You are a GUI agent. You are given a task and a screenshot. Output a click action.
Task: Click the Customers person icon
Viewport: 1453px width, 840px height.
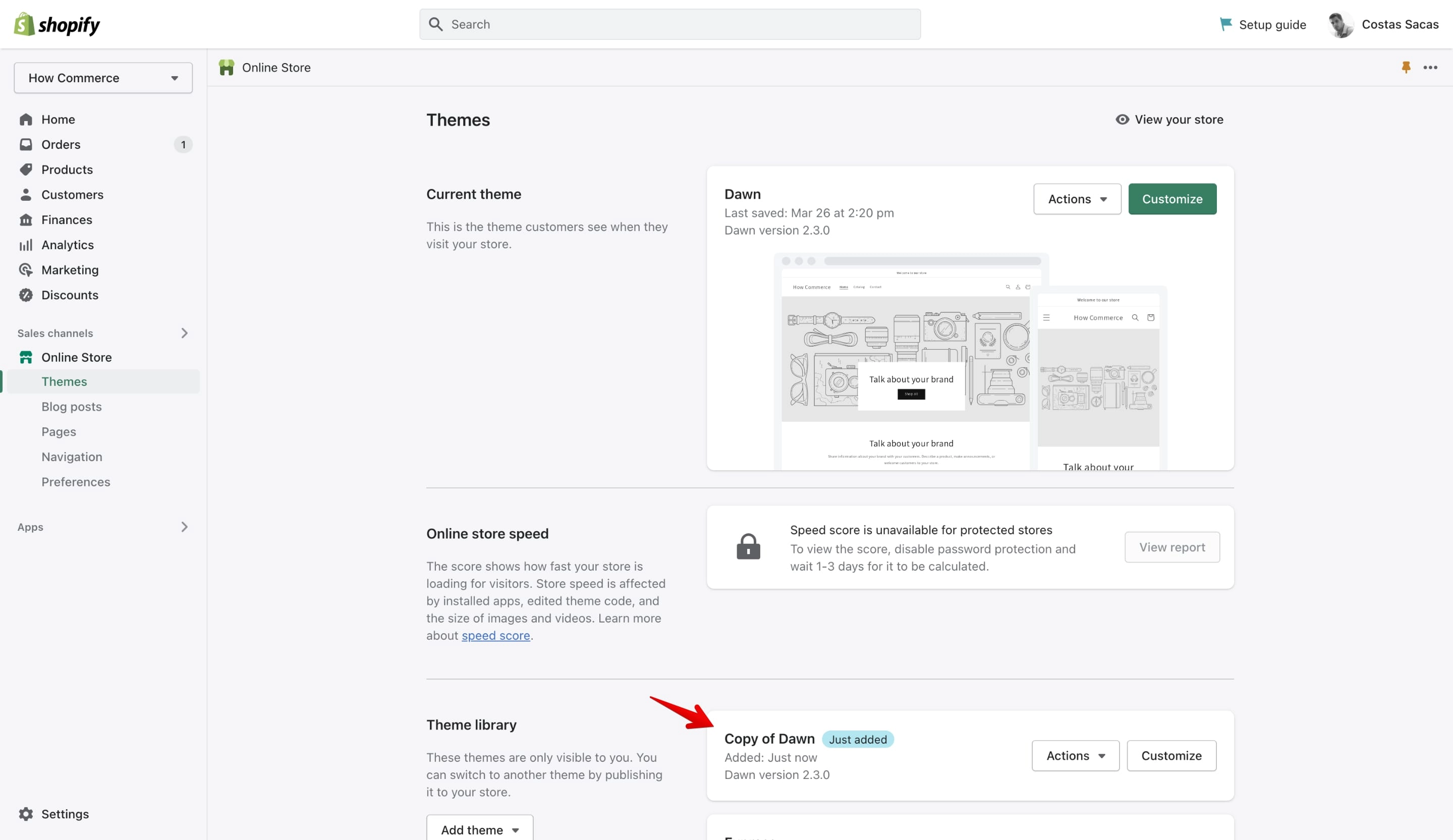pos(26,194)
